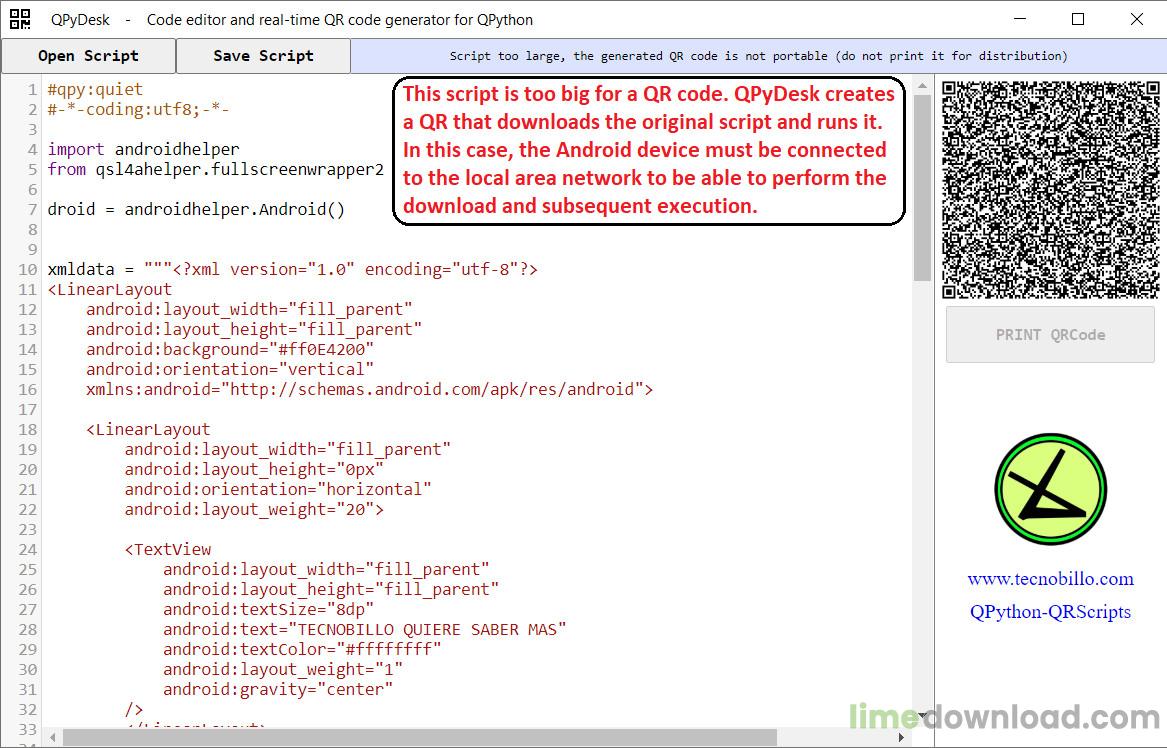Click the xmlns:android schema URL line
Screen dimensions: 1167x748
[370, 389]
